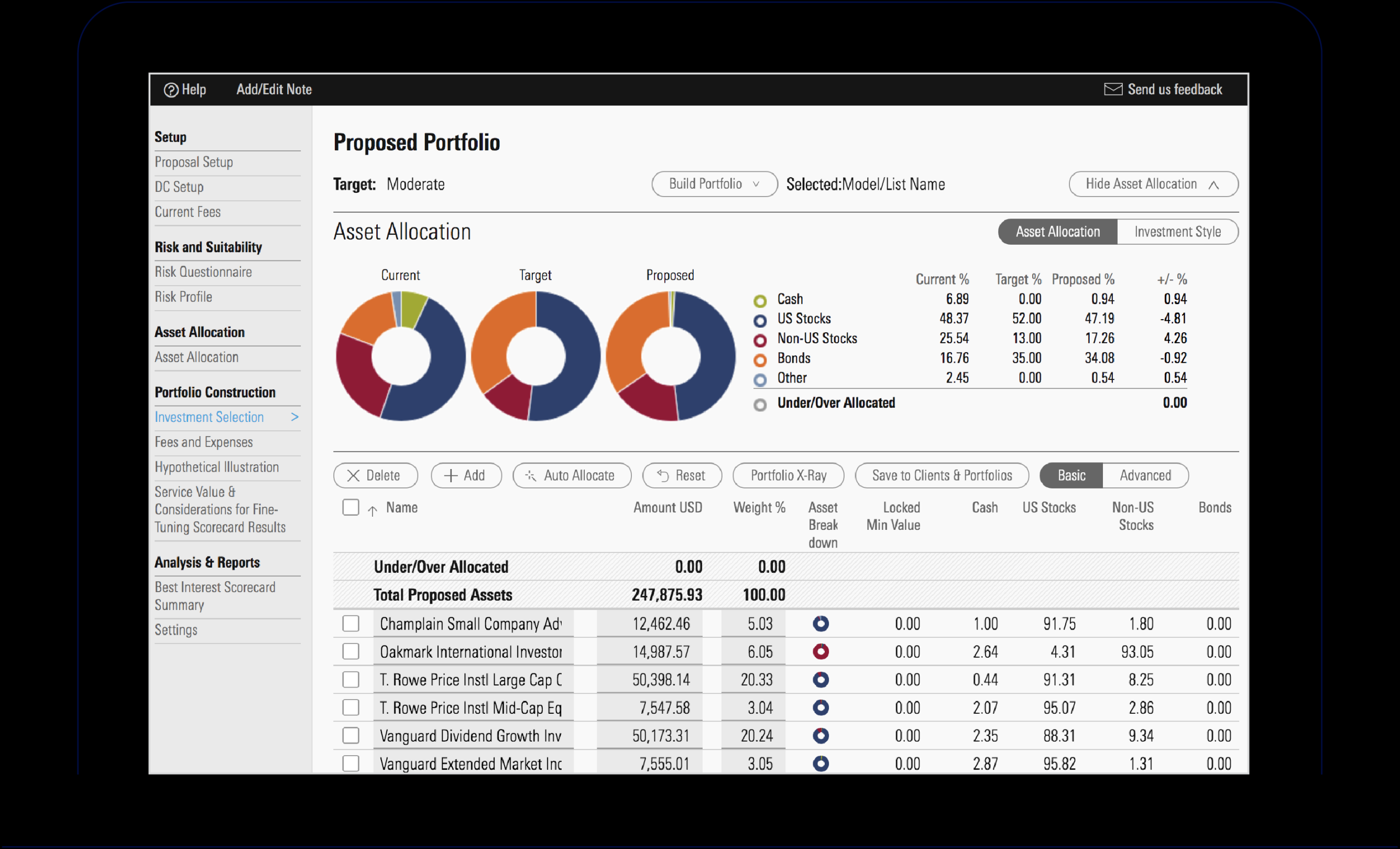Image resolution: width=1400 pixels, height=849 pixels.
Task: Click the undo arrow icon on Reset
Action: (662, 475)
